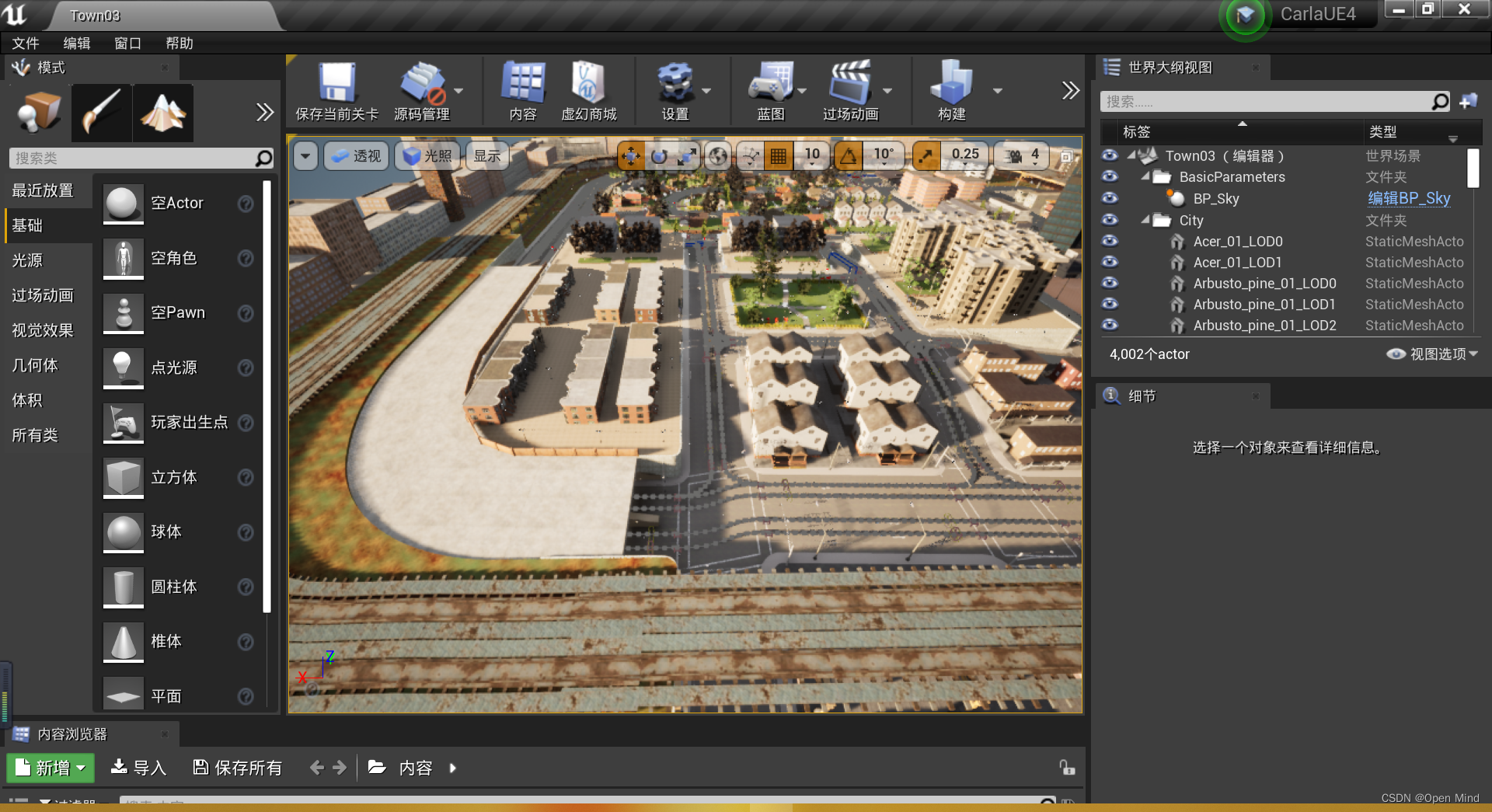Click Save All (保存所有) button
Screen dimensions: 1492x812
[x=237, y=768]
